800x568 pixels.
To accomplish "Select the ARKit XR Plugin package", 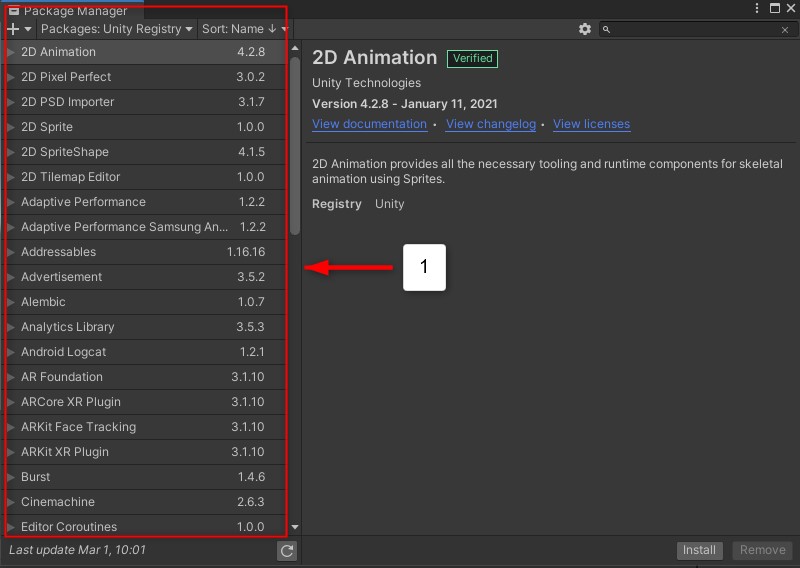I will [145, 452].
